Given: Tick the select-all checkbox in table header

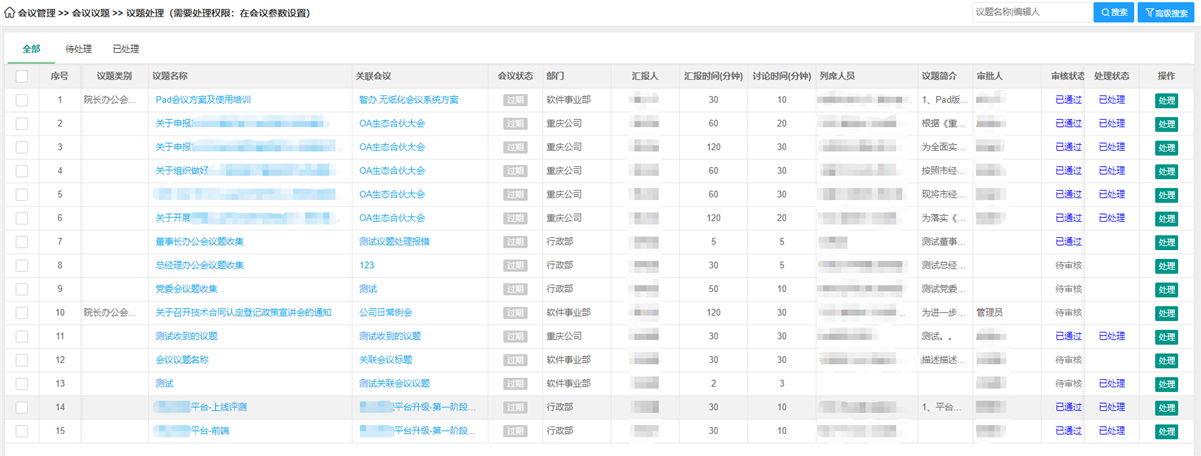Looking at the screenshot, I should coord(22,76).
